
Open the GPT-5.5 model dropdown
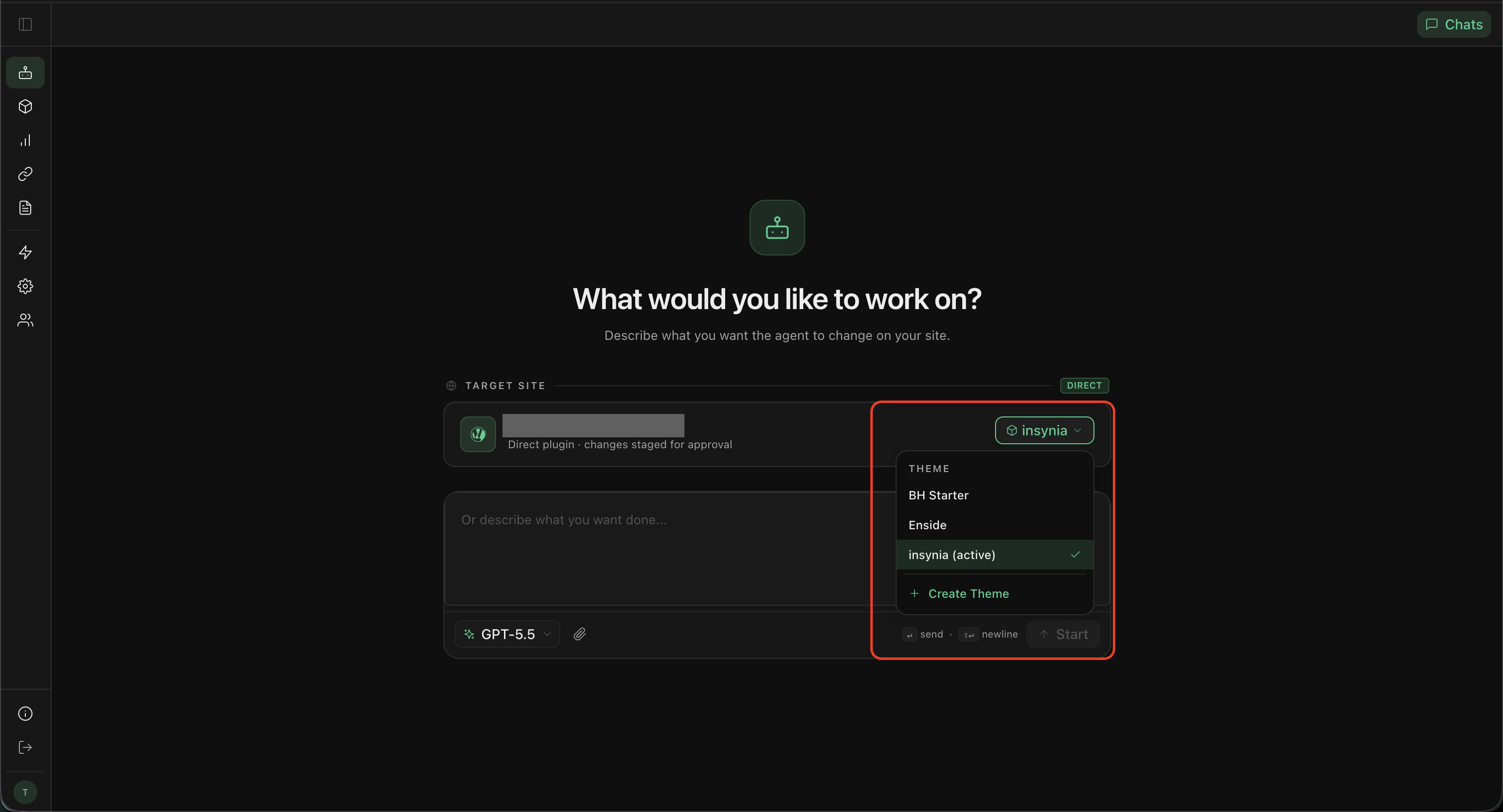pos(507,634)
